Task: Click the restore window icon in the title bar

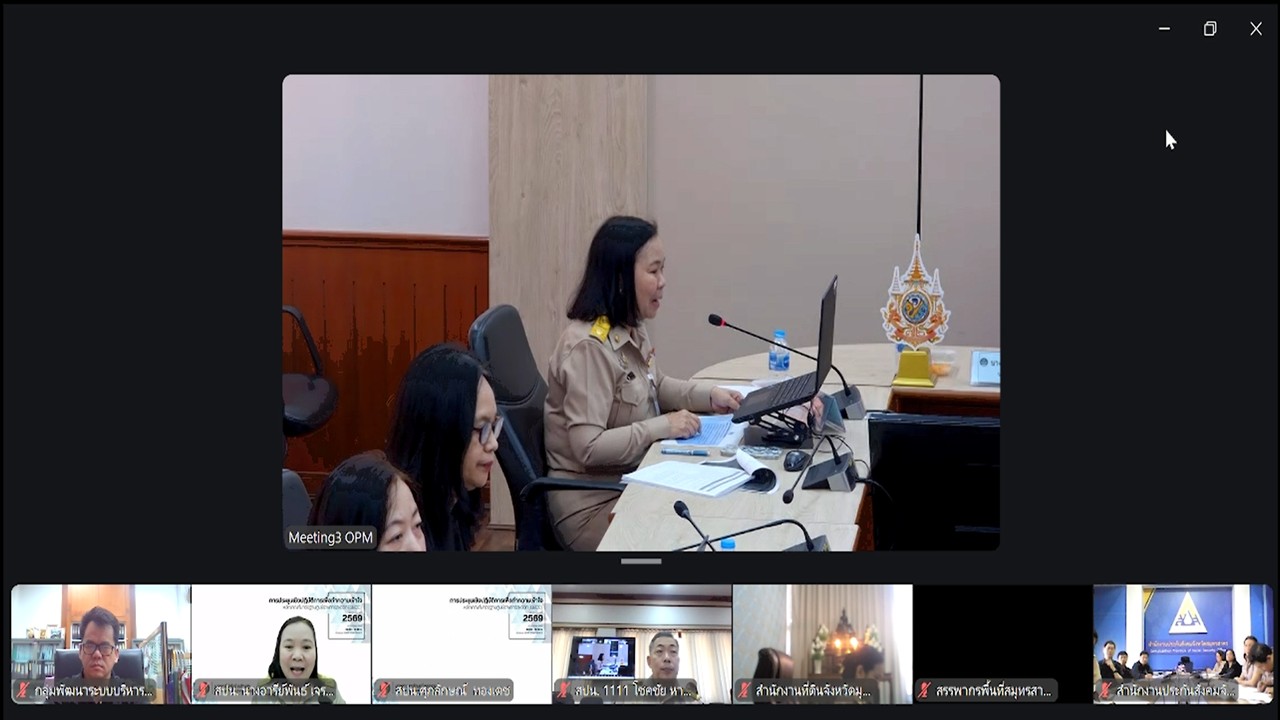Action: tap(1210, 29)
